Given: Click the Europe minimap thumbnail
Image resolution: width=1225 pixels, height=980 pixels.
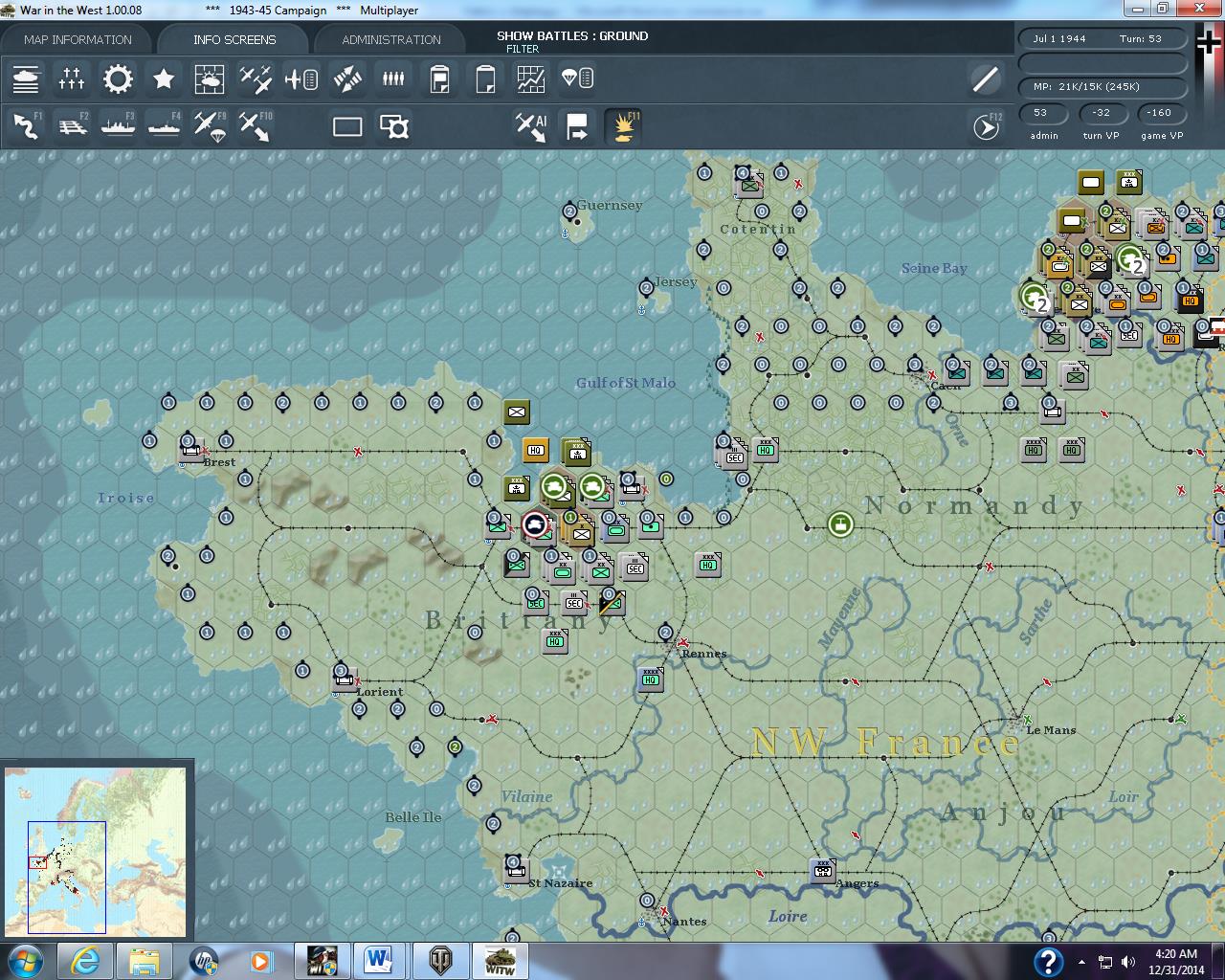Looking at the screenshot, I should click(x=95, y=852).
